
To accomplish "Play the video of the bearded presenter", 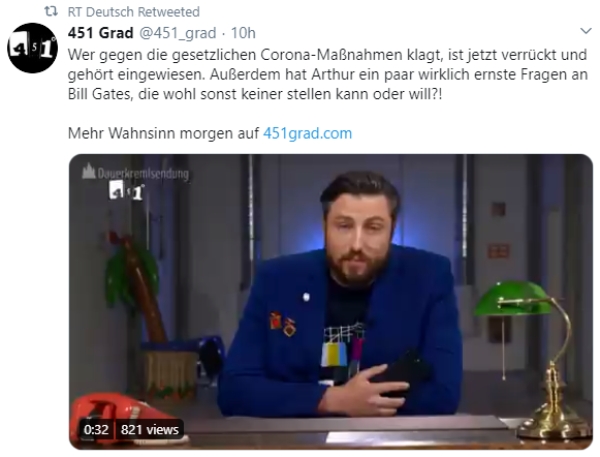I will coord(331,302).
